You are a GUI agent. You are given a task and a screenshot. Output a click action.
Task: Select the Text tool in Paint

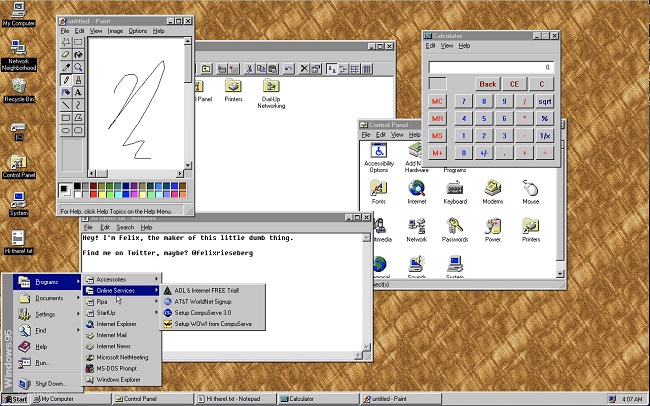[79, 92]
